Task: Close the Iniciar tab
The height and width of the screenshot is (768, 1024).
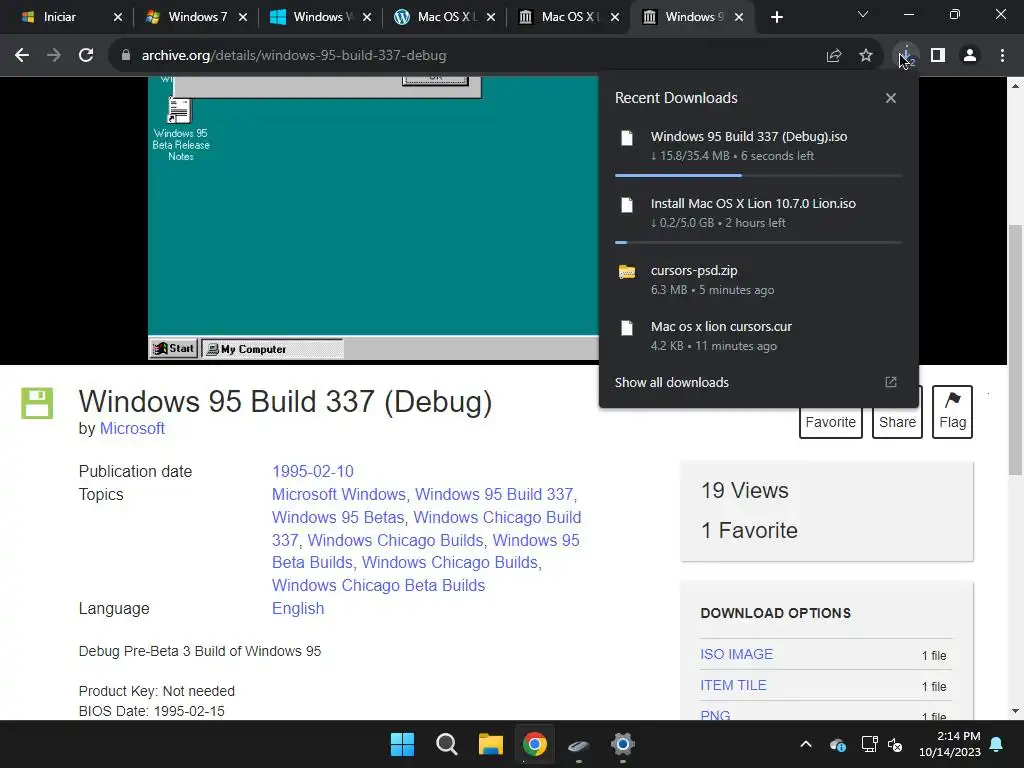Action: [118, 17]
